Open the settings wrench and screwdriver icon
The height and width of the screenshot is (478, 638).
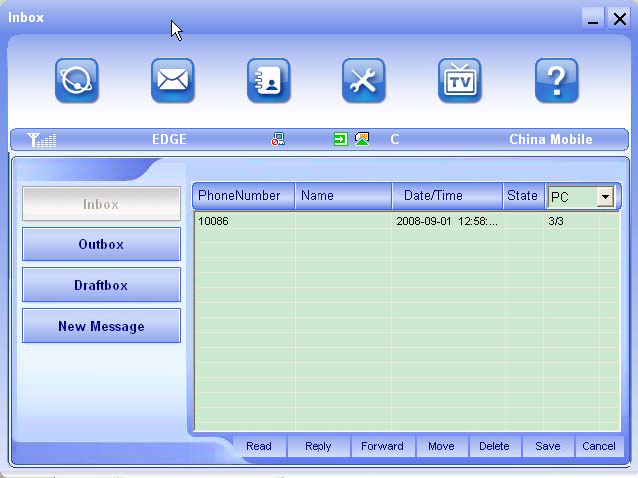[x=364, y=80]
